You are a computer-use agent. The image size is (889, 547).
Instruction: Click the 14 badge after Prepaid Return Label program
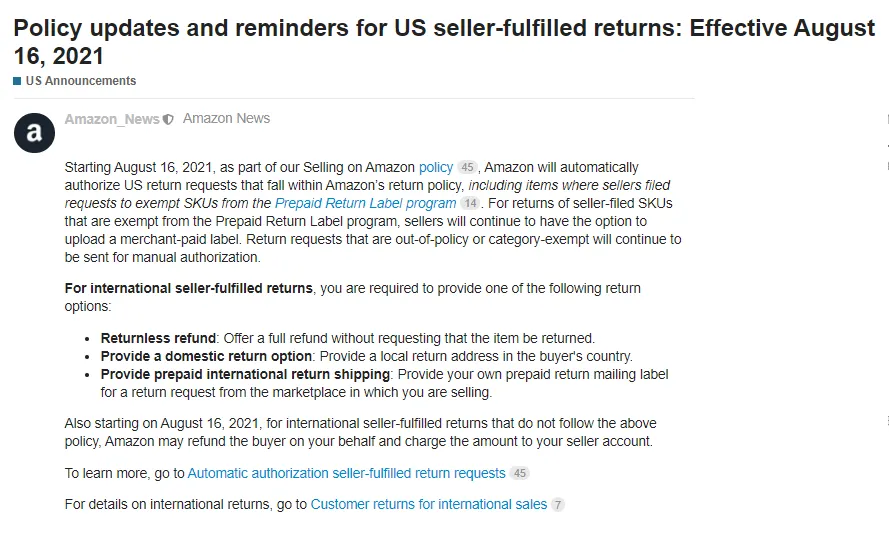(x=470, y=203)
